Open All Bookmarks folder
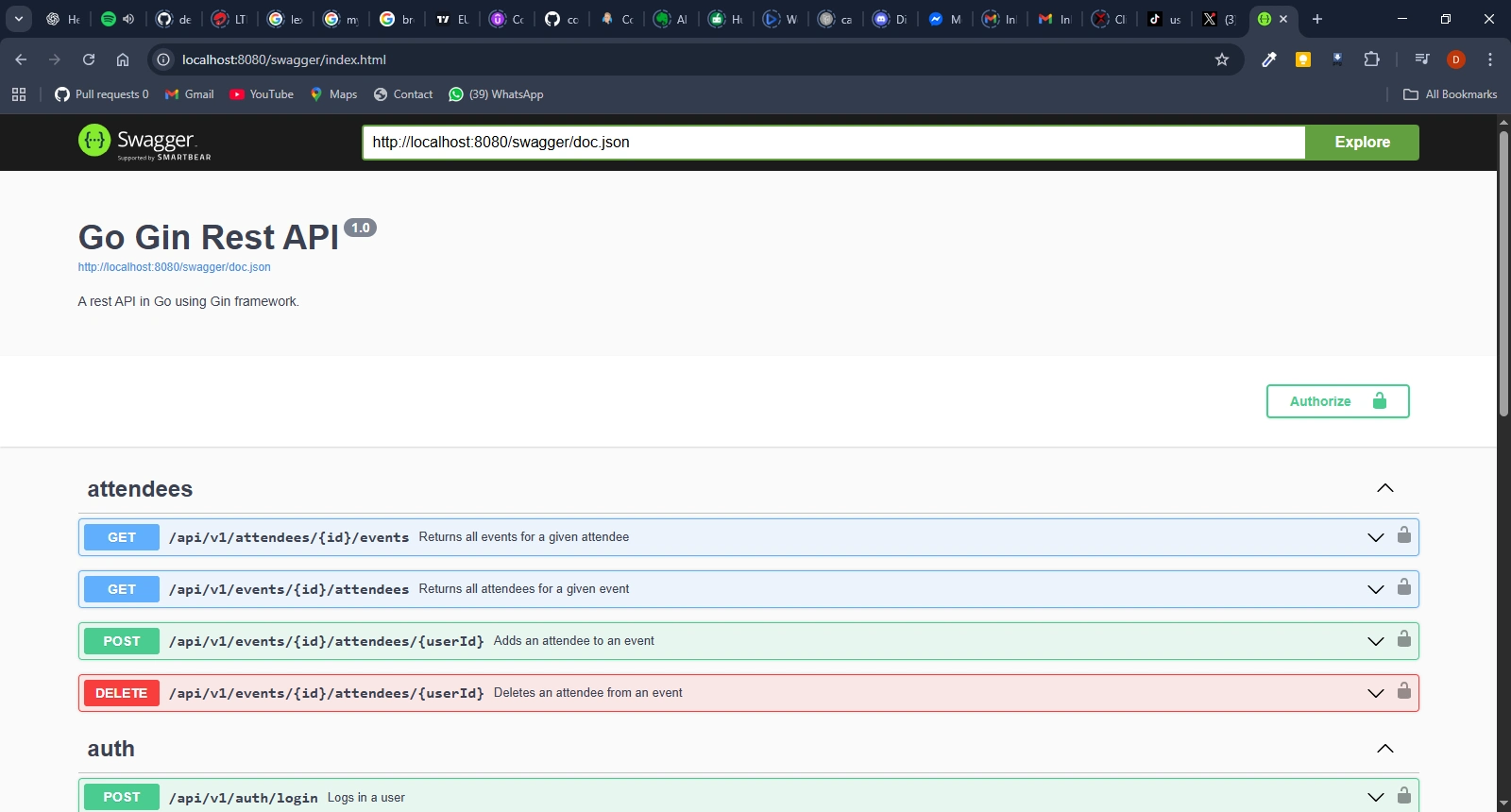 pyautogui.click(x=1451, y=94)
